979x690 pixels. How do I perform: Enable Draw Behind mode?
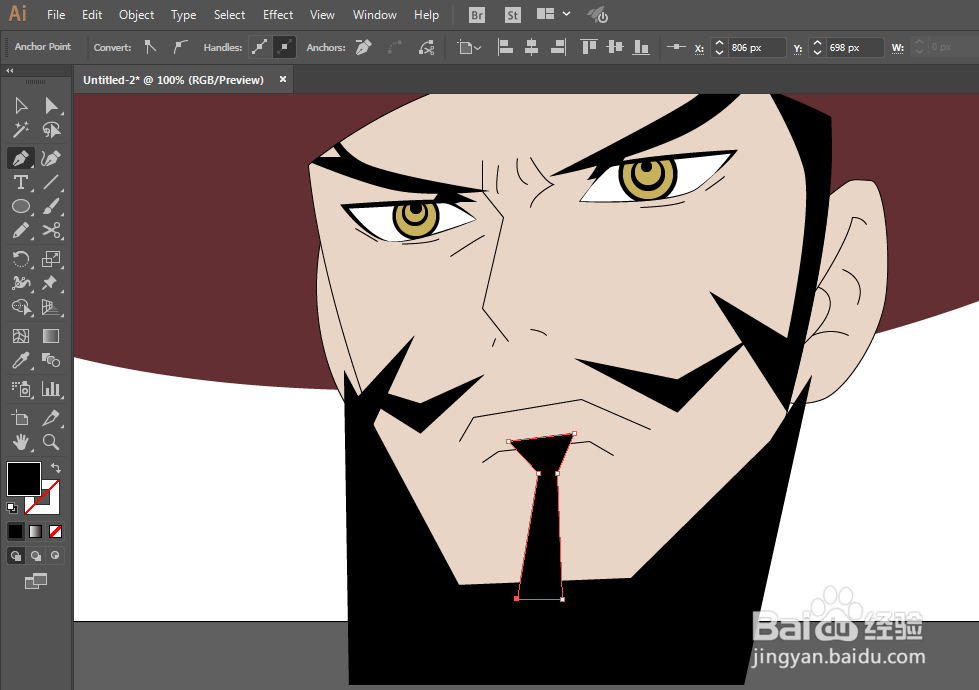(x=36, y=555)
